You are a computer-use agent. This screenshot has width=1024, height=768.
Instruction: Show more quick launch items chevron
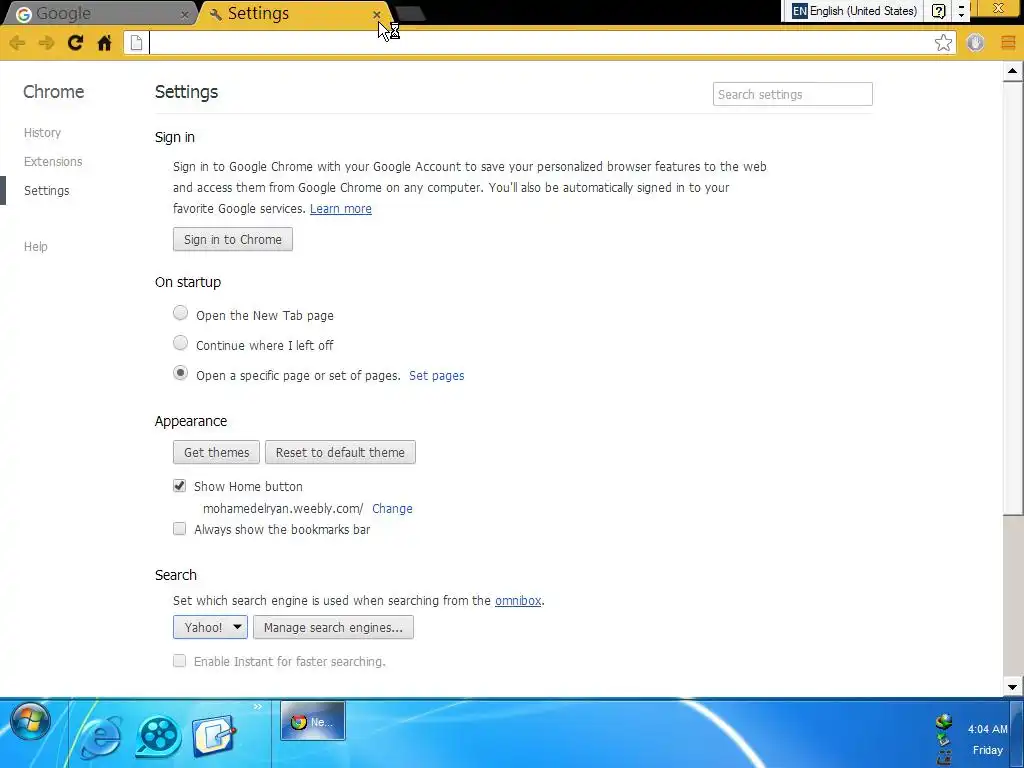257,707
